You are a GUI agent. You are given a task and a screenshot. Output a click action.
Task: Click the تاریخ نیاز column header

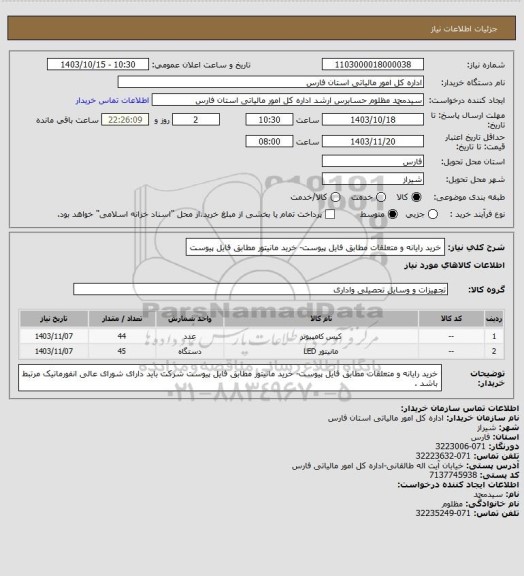(x=54, y=319)
